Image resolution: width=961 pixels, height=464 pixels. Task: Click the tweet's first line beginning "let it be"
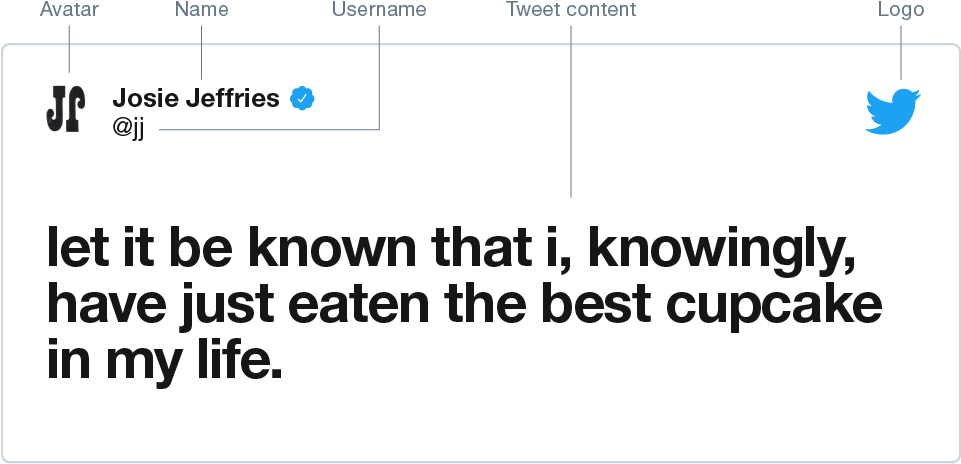[x=451, y=249]
